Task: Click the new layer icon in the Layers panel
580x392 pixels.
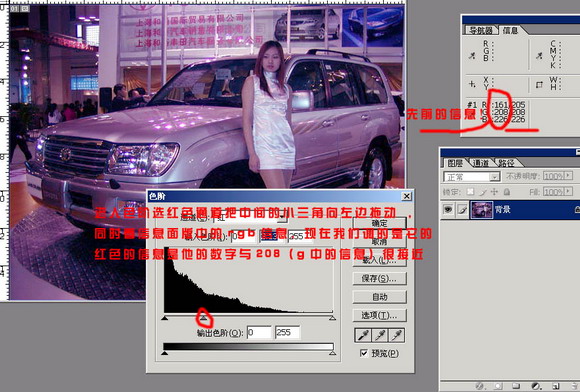Action: 556,386
